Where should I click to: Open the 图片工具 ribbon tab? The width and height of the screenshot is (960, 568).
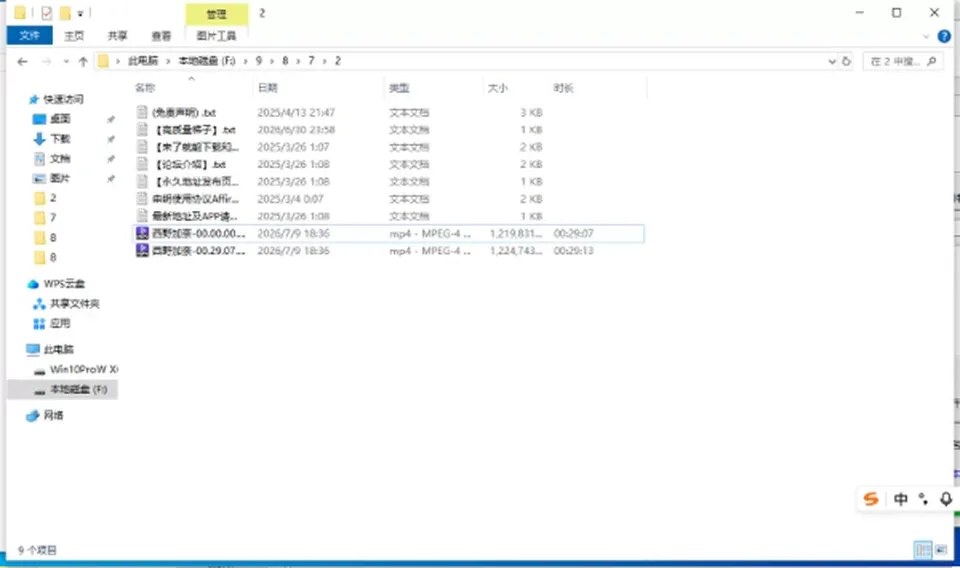pos(216,36)
